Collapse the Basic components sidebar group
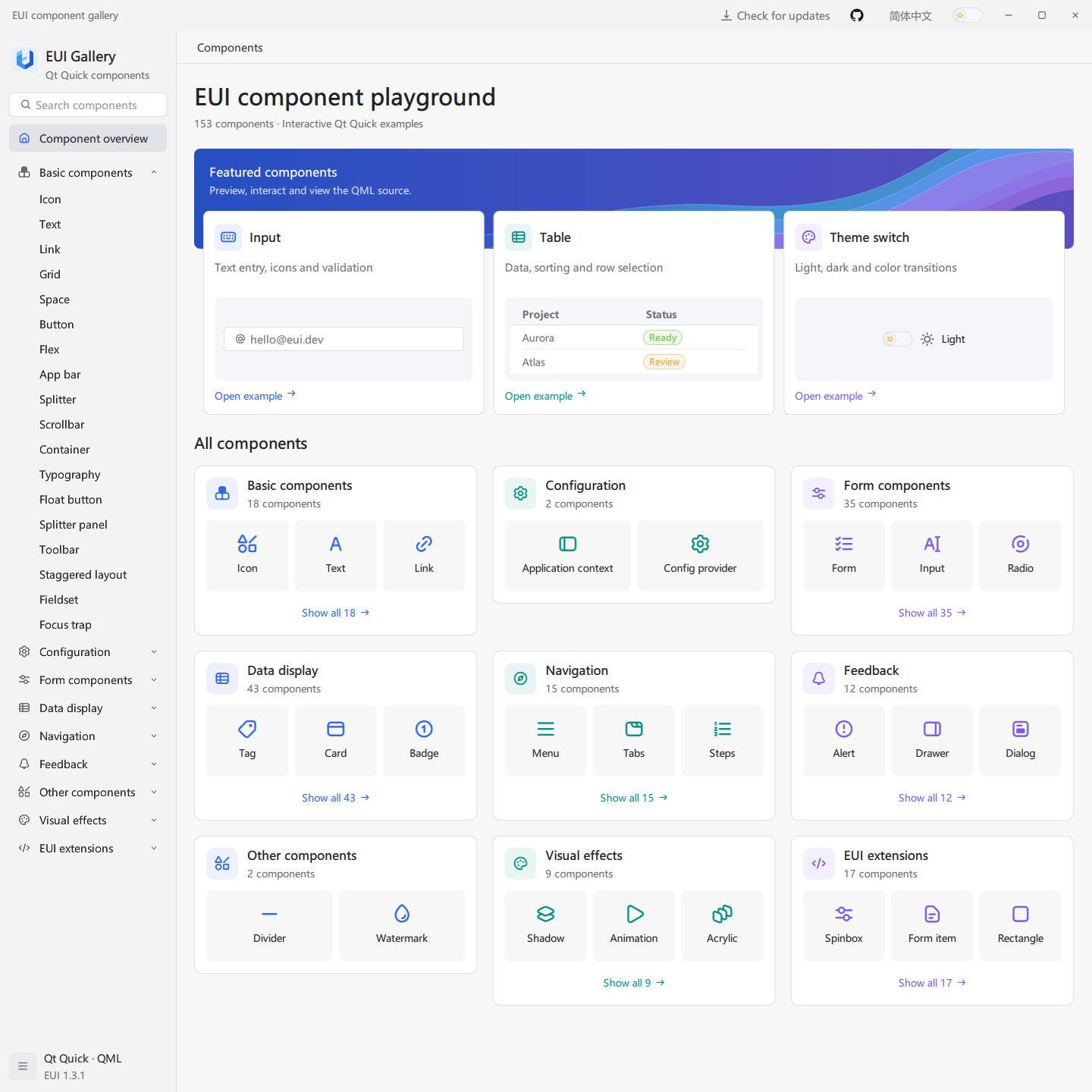 tap(88, 173)
